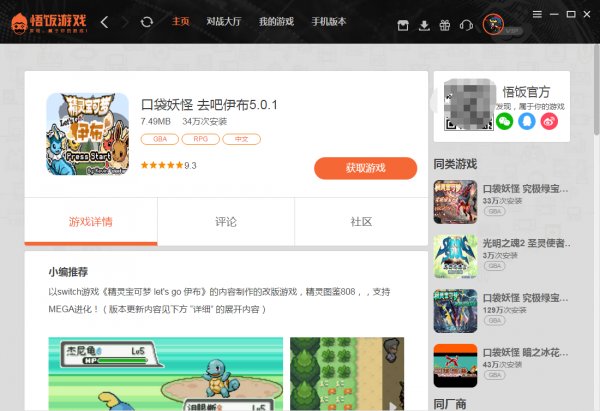Minimize the window
This screenshot has height=411, width=600.
coord(554,15)
